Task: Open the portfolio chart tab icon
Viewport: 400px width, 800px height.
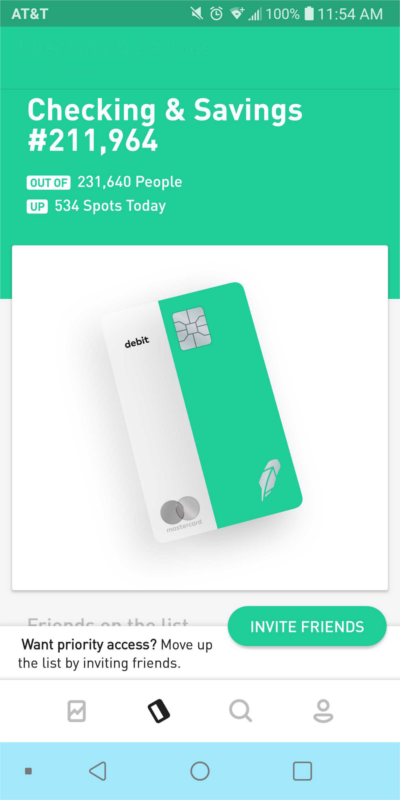Action: coord(77,711)
